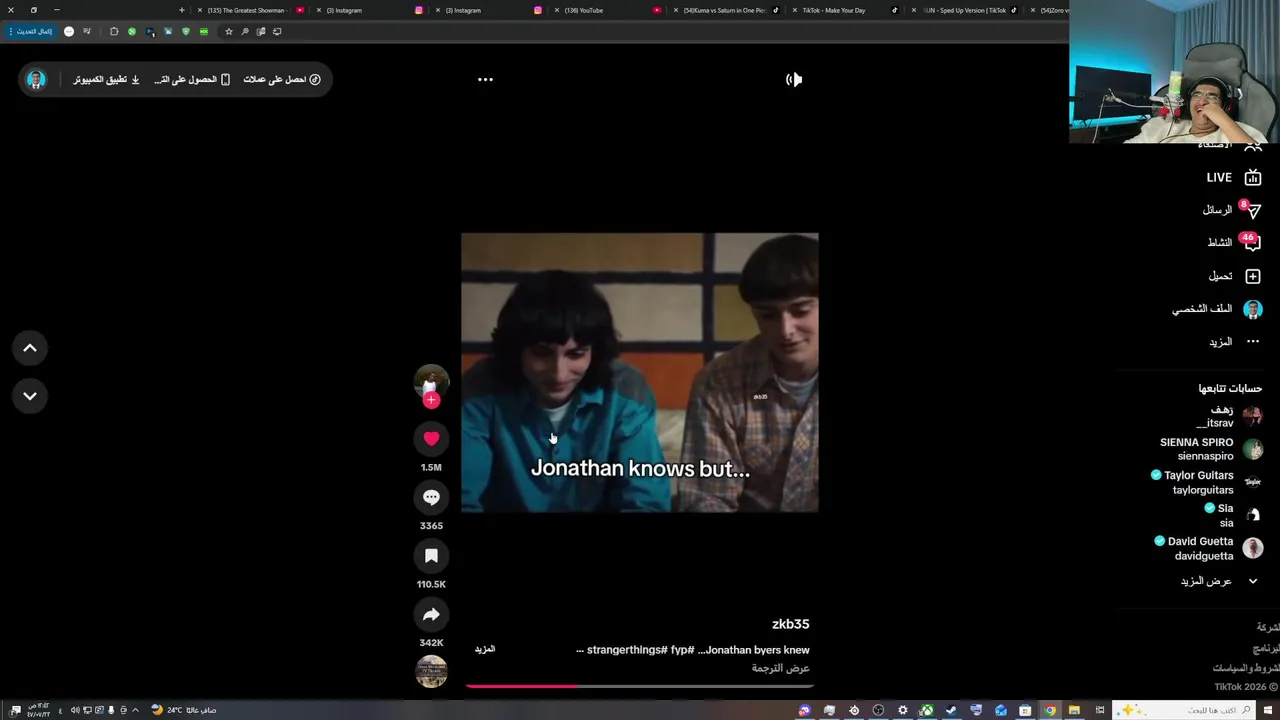Open LIVE in the sidebar
This screenshot has height=720, width=1280.
coord(1233,177)
